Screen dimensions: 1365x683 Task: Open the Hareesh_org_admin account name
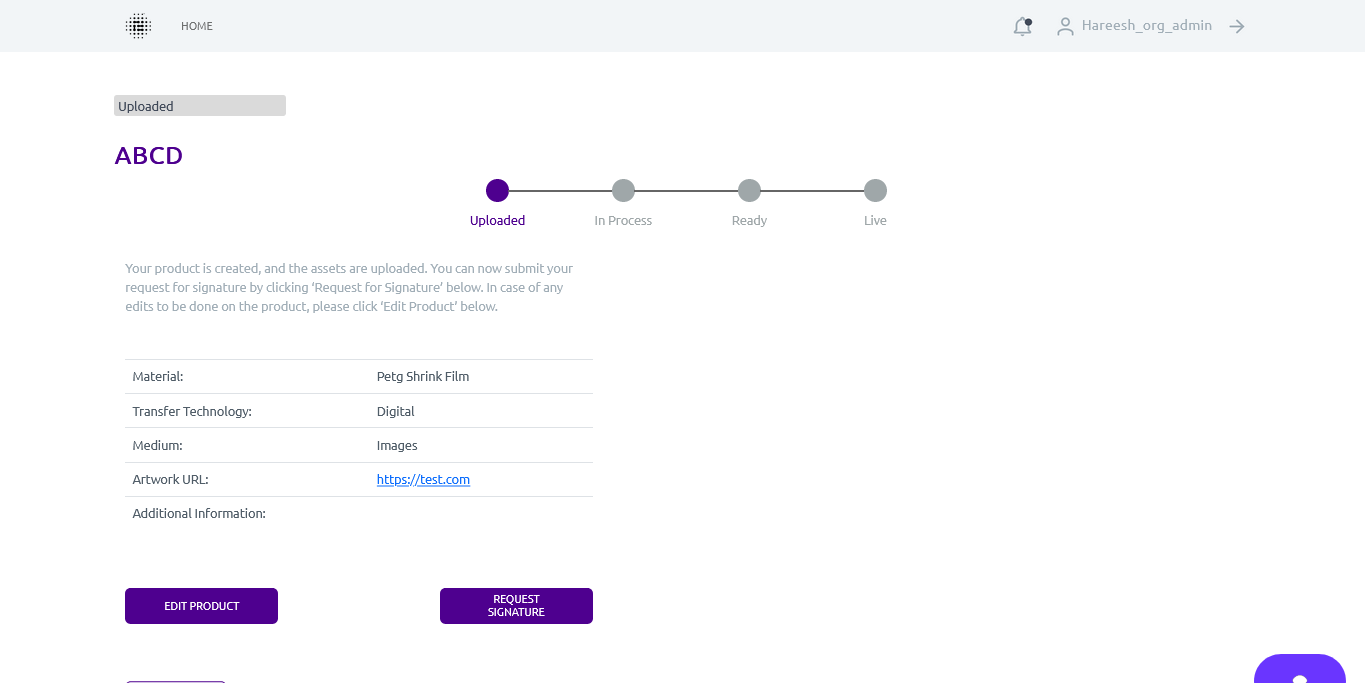point(1146,26)
